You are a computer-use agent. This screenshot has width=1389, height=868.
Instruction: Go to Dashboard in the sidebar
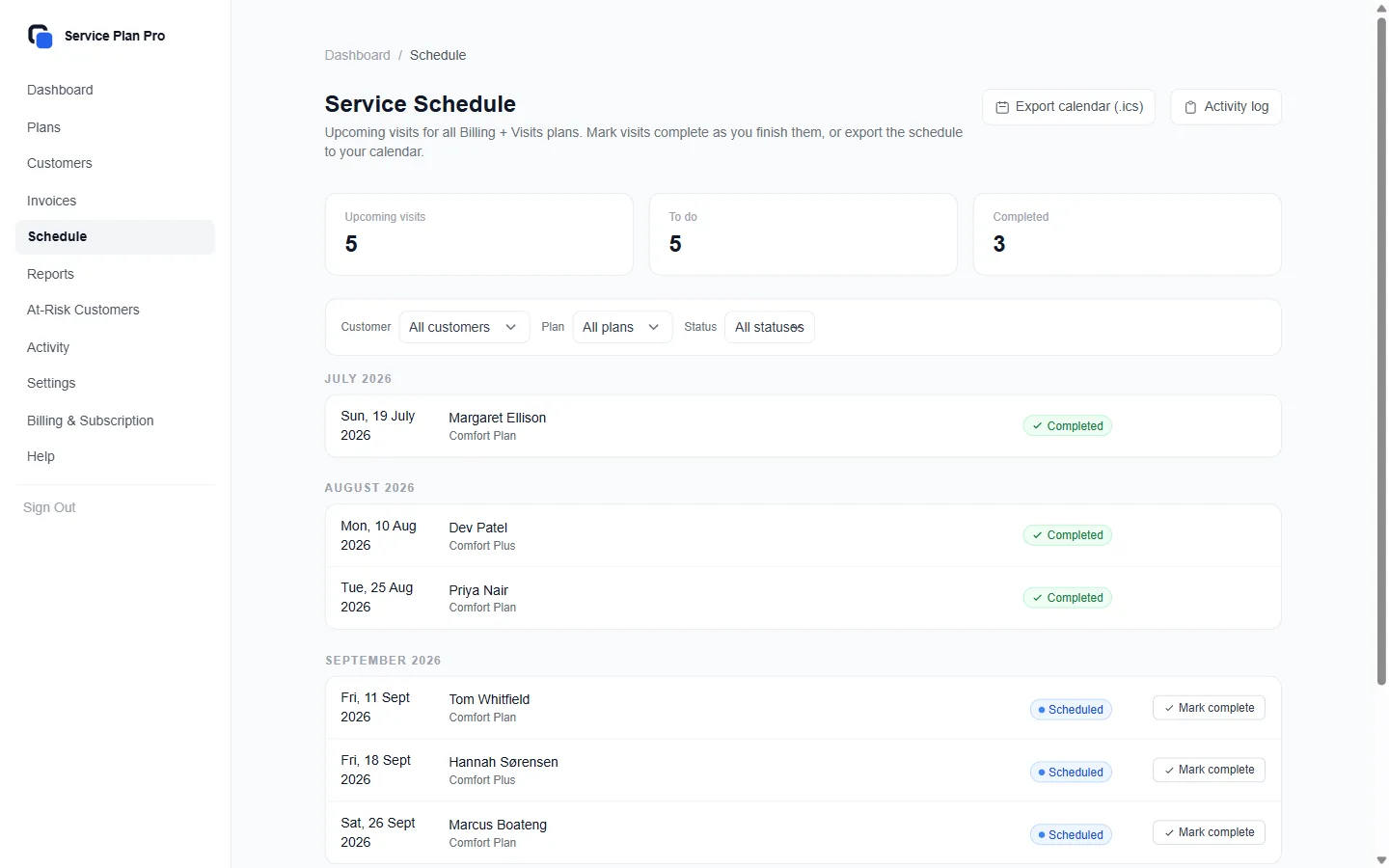click(x=115, y=90)
